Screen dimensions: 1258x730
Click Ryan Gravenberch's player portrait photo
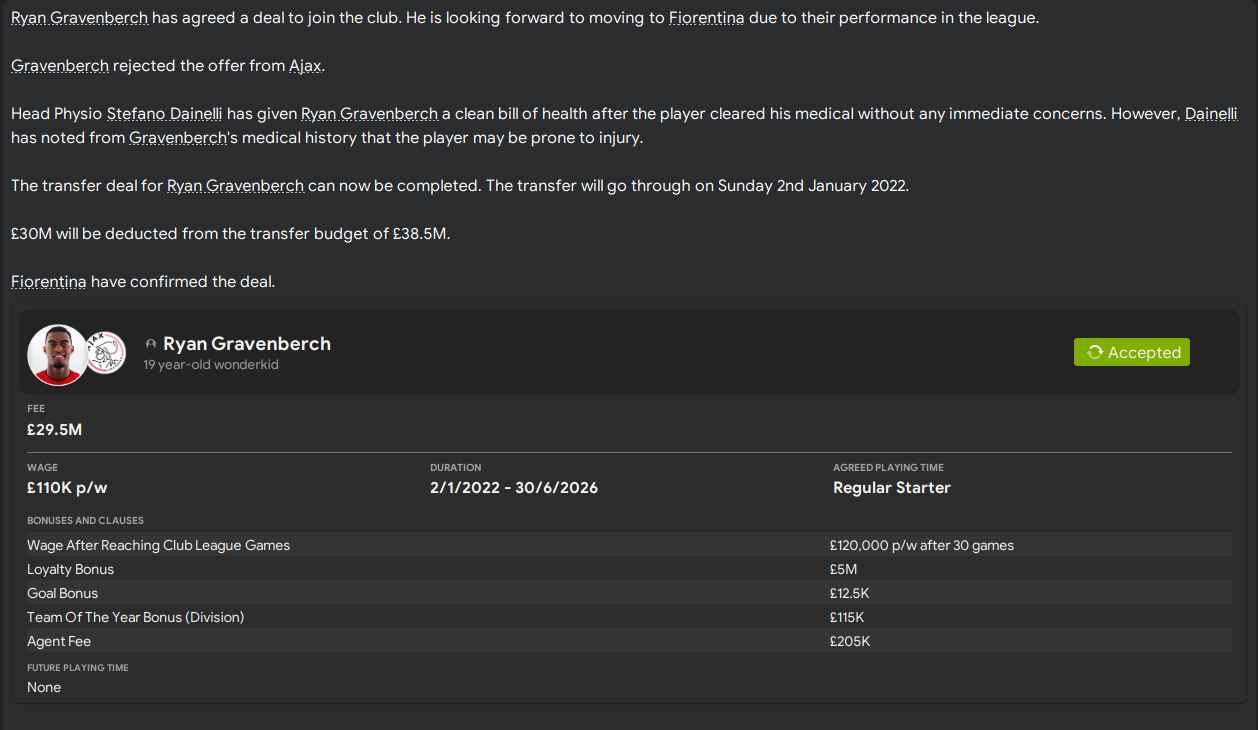(x=57, y=354)
